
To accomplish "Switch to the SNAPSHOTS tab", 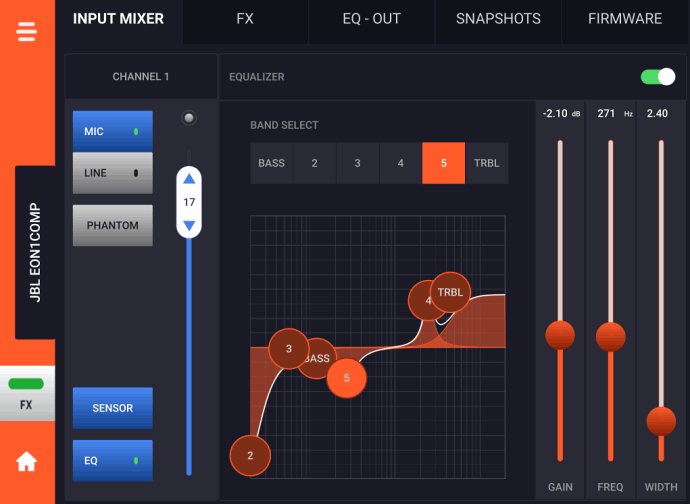I will (498, 19).
